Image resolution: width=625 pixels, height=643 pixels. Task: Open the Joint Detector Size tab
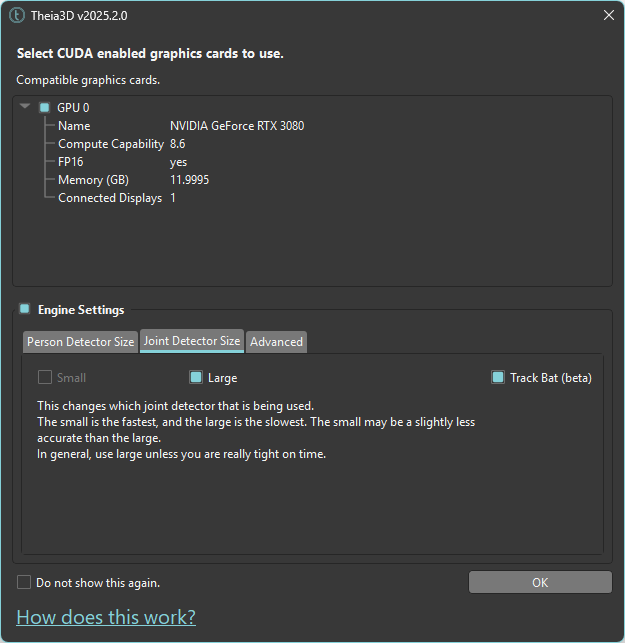(x=192, y=341)
